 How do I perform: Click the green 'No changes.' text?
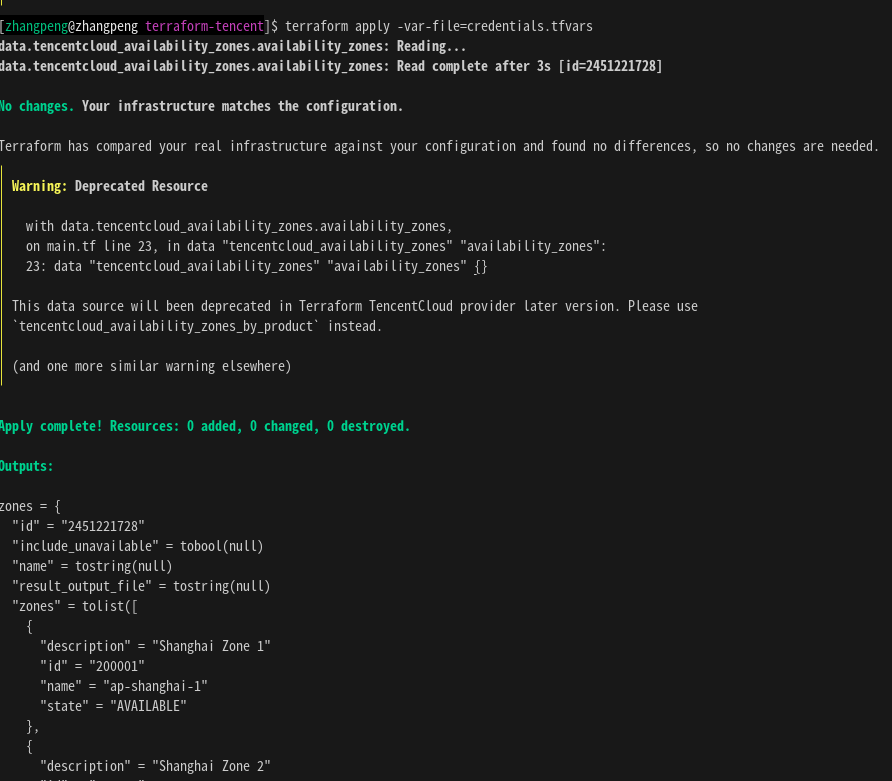[37, 106]
